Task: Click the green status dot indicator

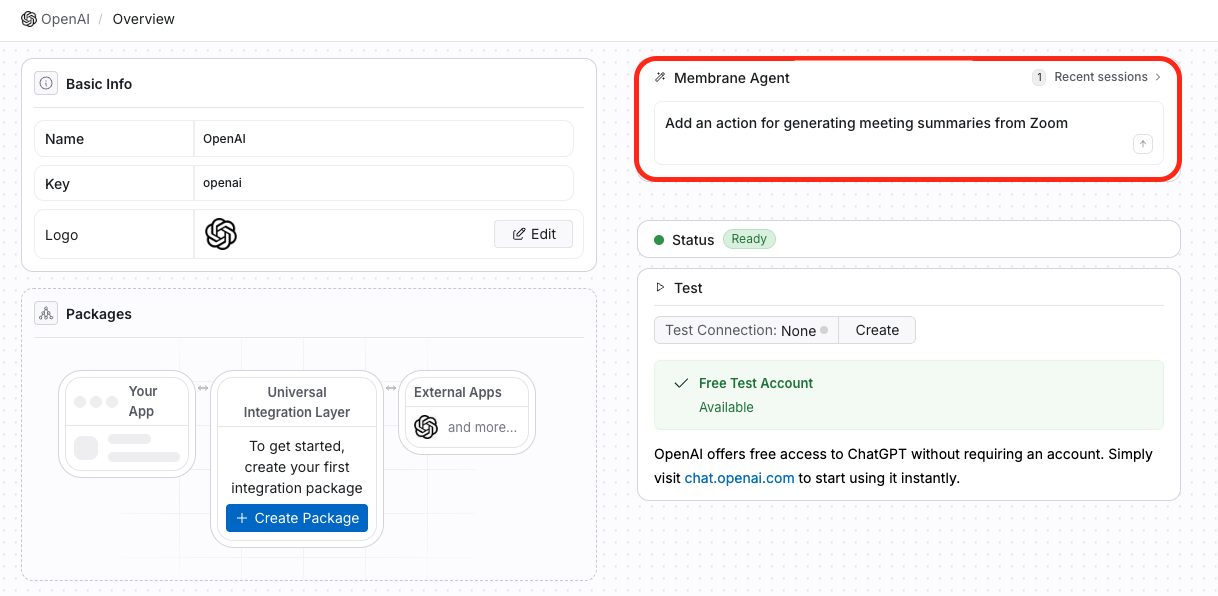Action: [x=659, y=240]
